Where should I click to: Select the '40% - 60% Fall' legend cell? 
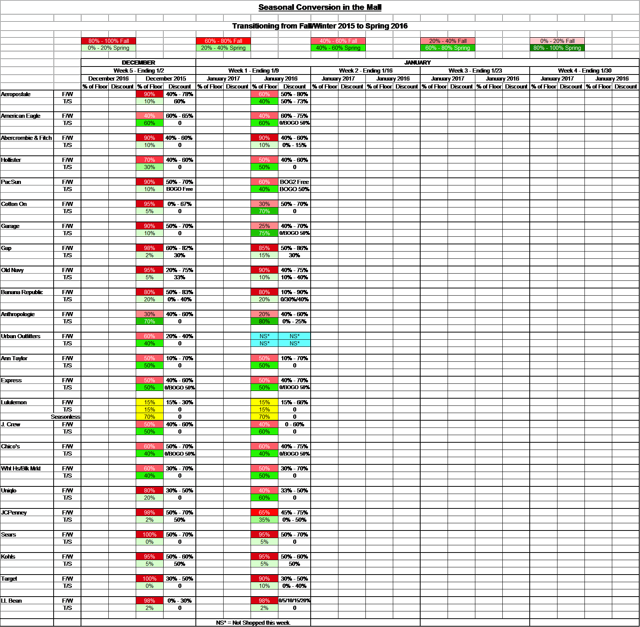(338, 41)
